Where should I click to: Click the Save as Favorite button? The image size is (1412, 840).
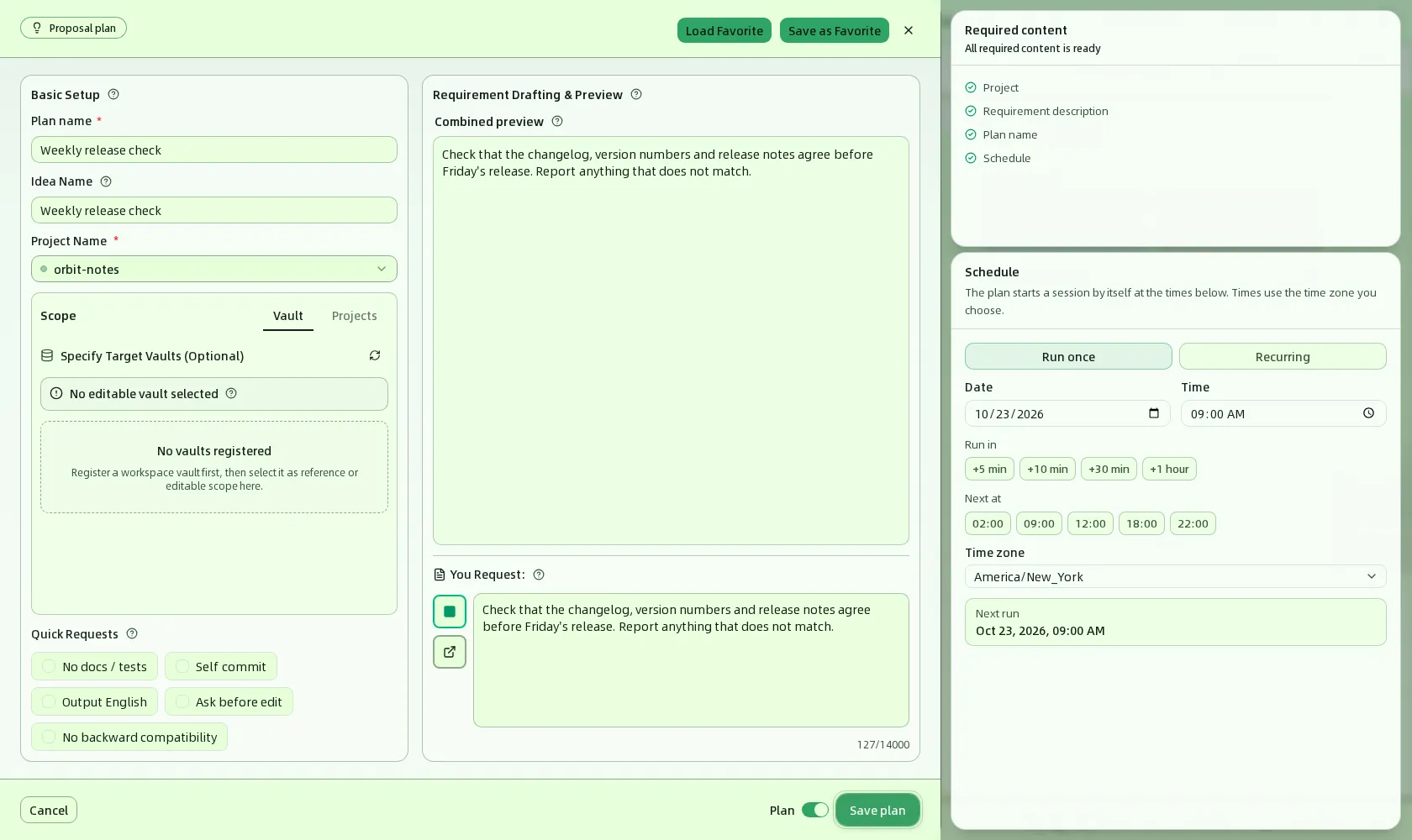835,30
